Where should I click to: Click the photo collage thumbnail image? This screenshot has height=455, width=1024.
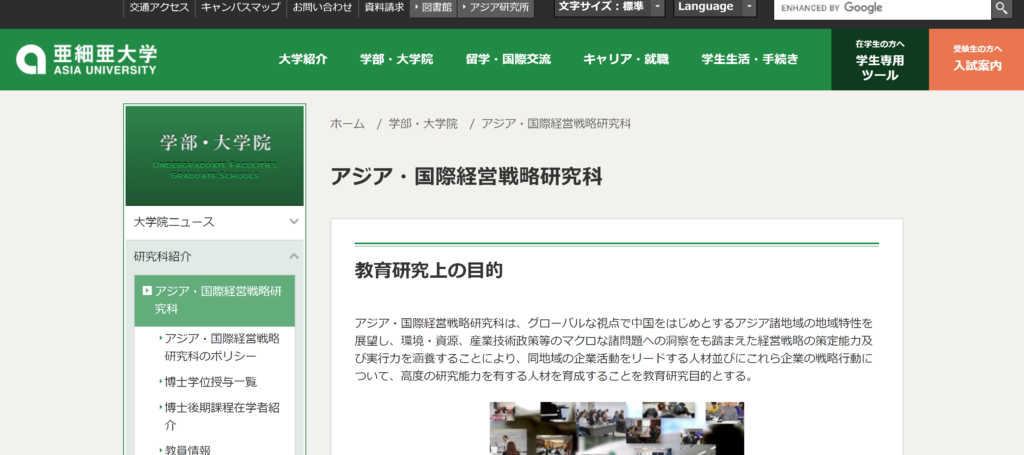click(x=616, y=428)
